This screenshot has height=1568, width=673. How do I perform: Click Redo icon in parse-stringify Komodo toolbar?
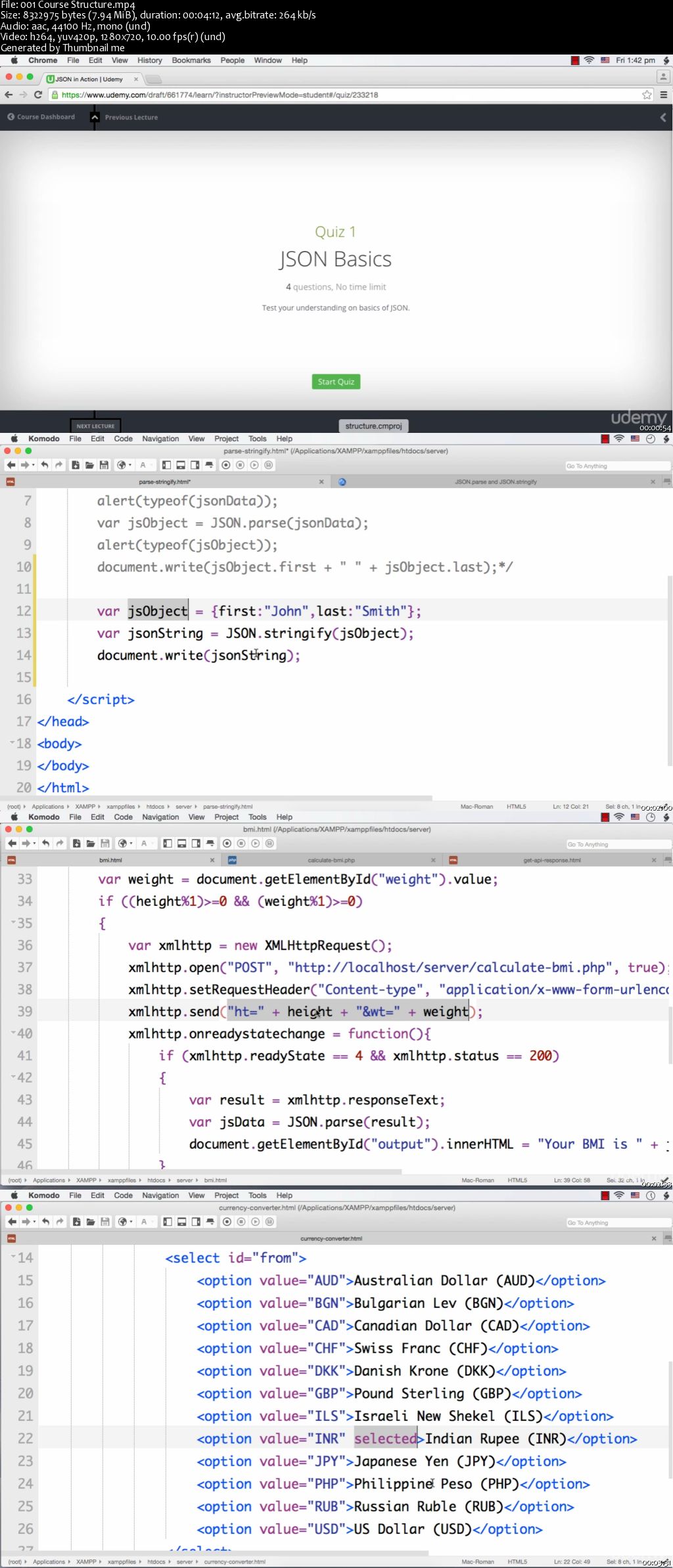click(58, 465)
